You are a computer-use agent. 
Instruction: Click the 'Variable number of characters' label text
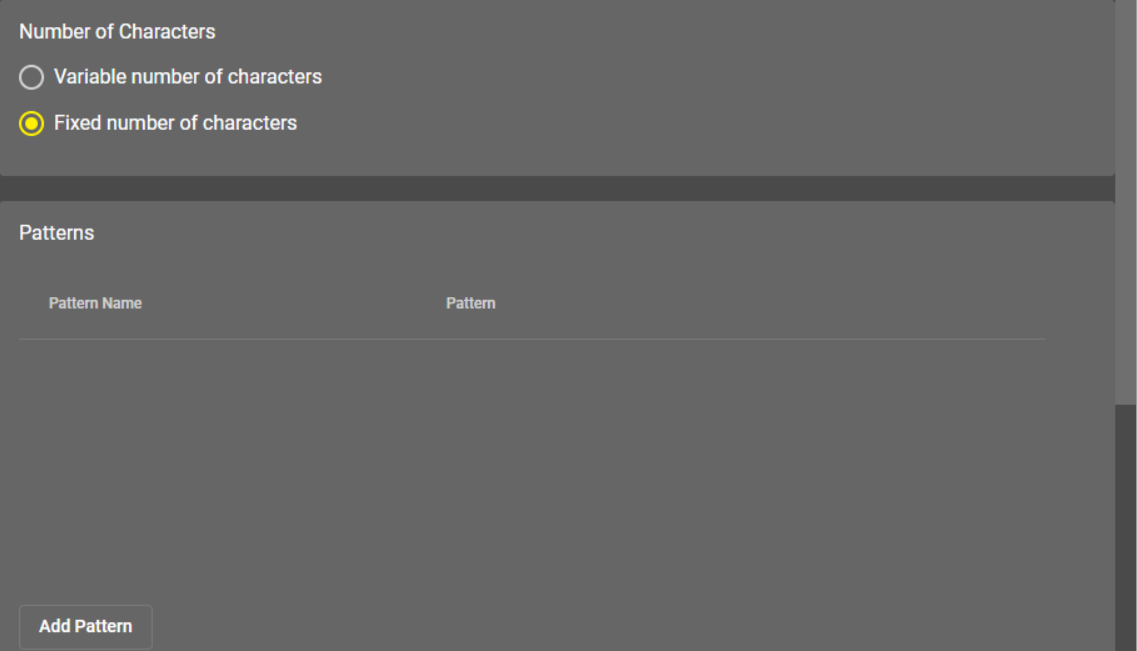click(x=188, y=77)
